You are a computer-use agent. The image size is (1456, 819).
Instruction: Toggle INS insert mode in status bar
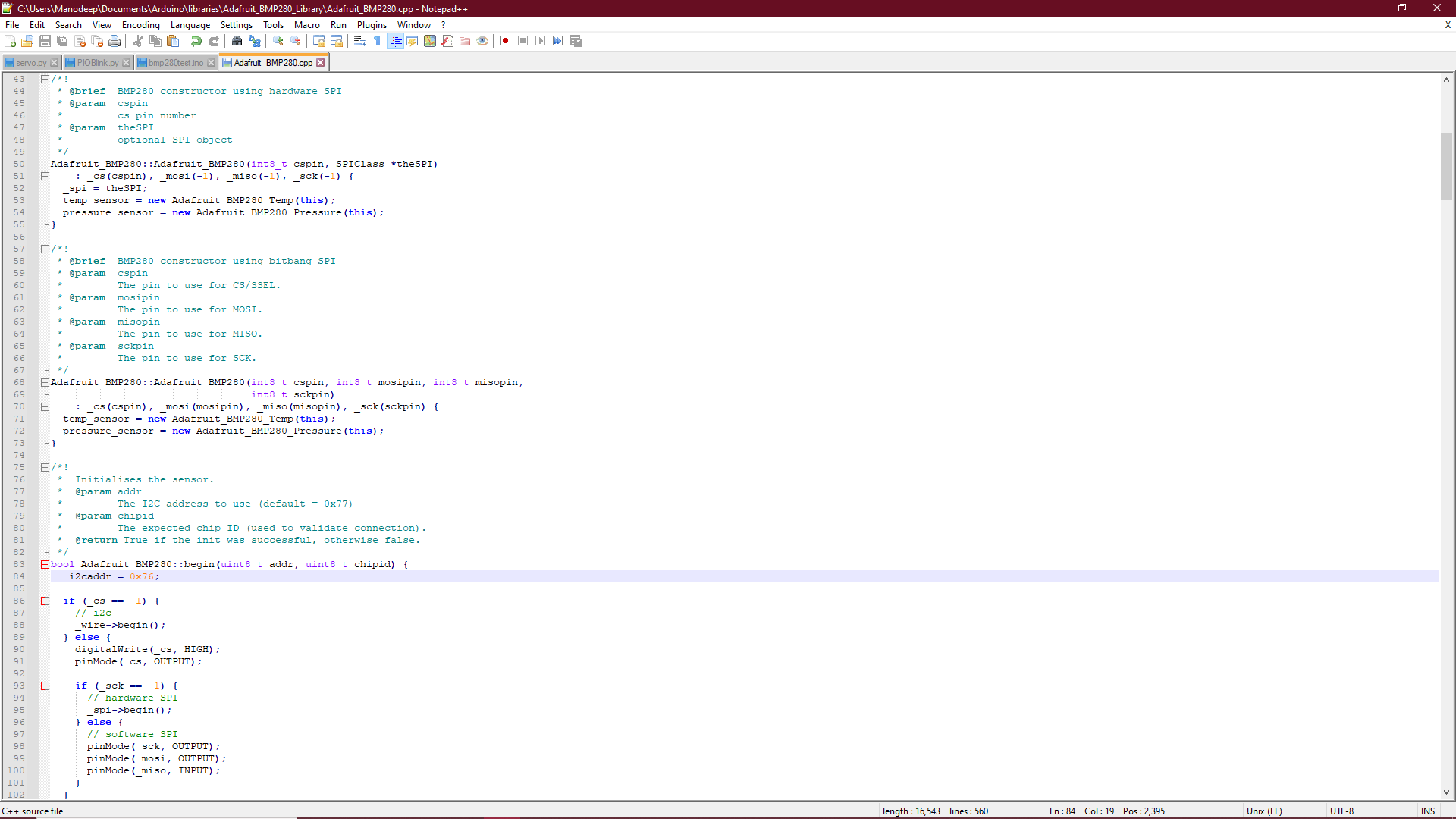point(1428,811)
